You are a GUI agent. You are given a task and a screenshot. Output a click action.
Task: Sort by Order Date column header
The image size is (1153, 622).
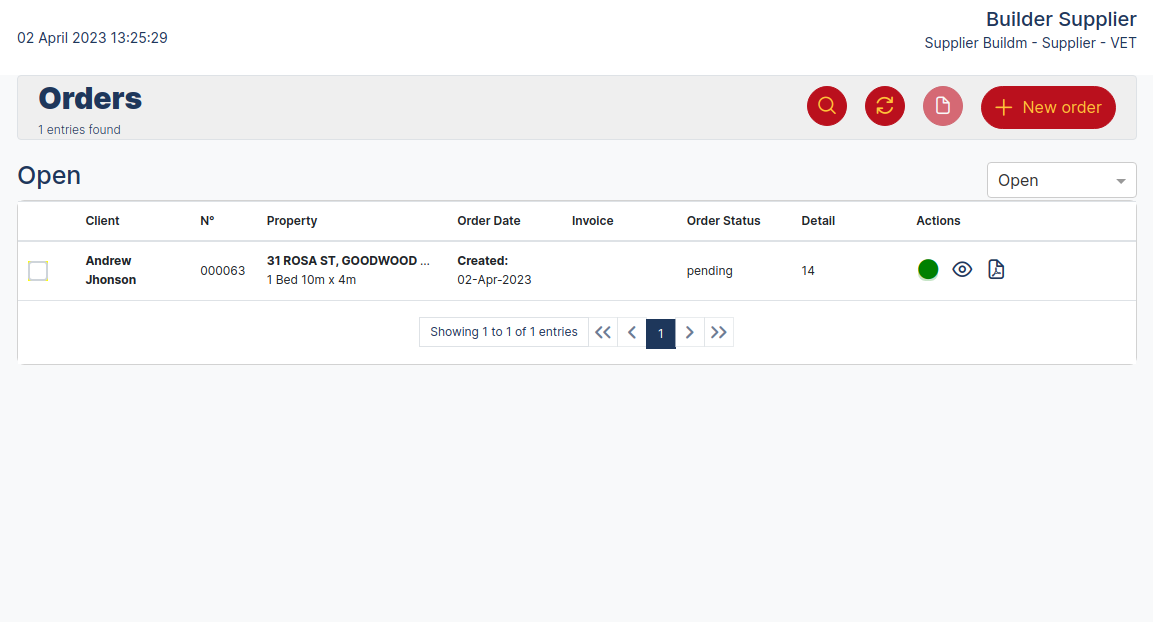489,221
